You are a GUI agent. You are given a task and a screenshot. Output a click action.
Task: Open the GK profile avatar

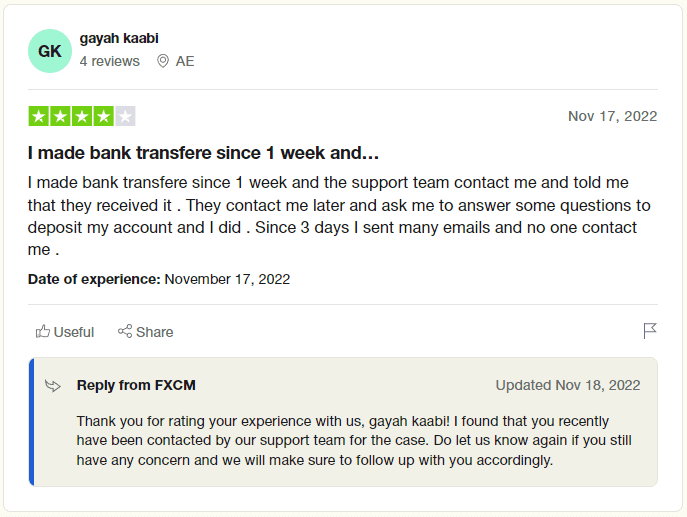click(50, 50)
